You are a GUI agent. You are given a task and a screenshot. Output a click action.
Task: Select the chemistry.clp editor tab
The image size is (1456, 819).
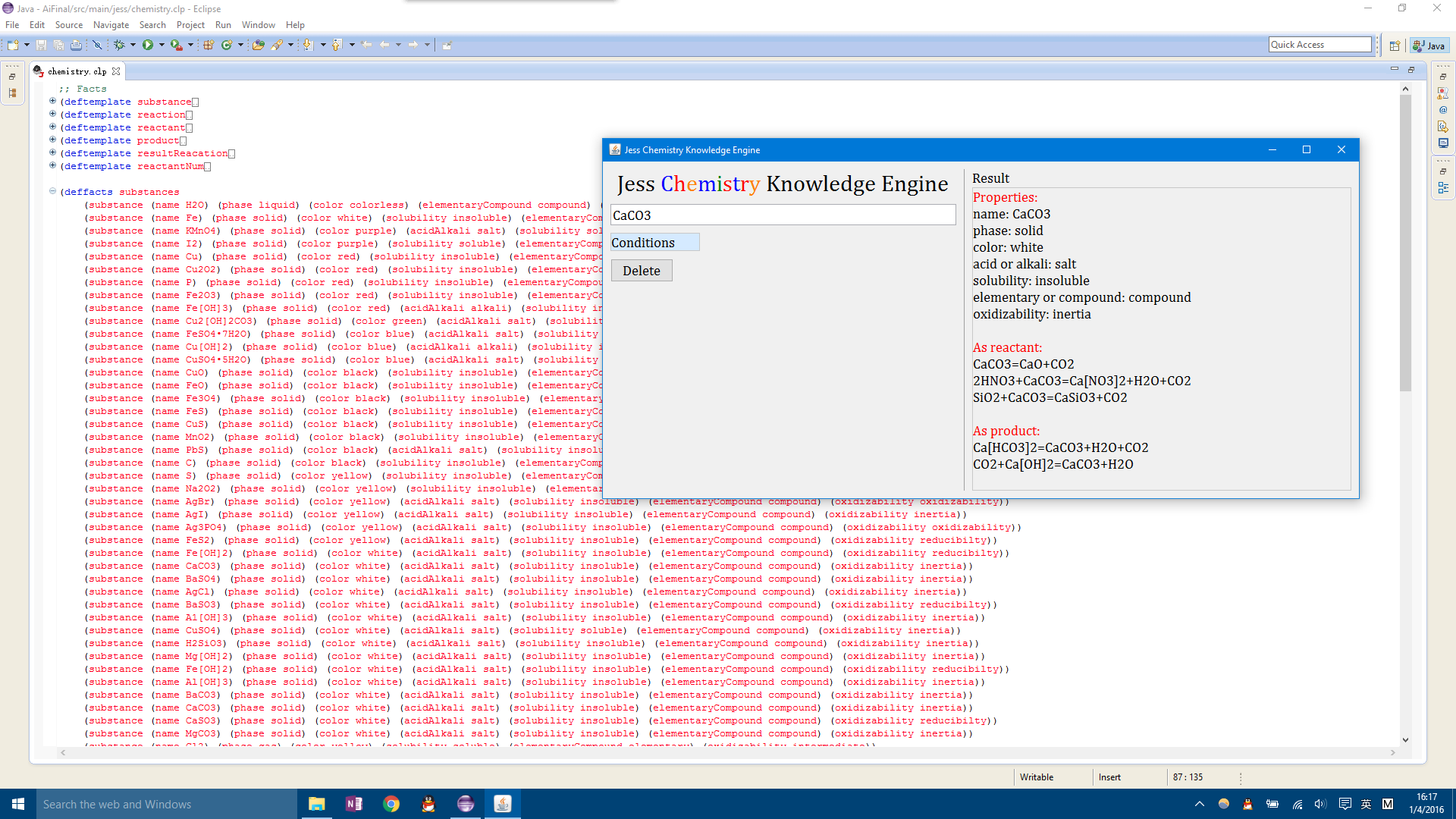[77, 71]
